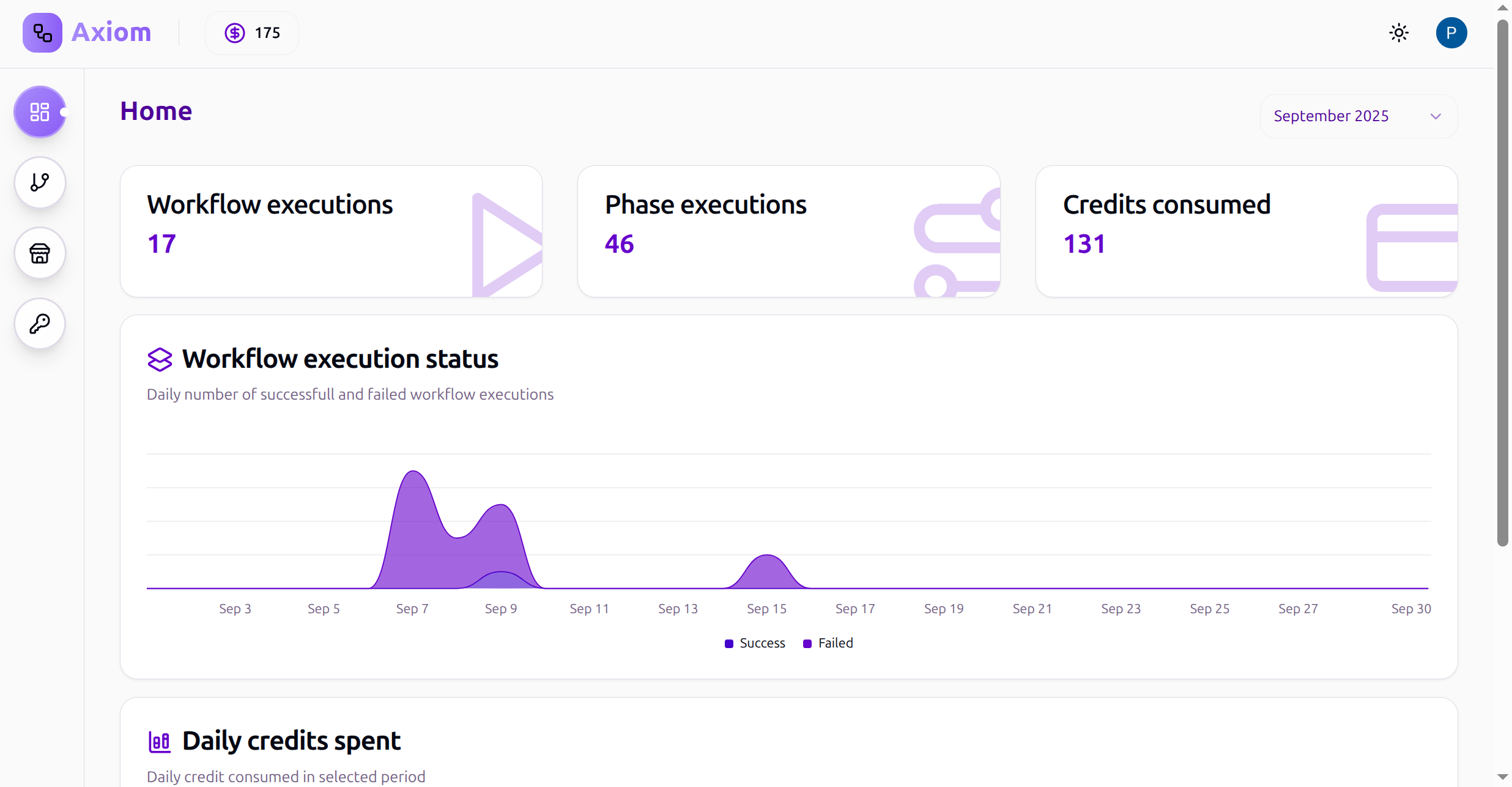Click the dollar coin credits icon
The width and height of the screenshot is (1512, 787).
(235, 33)
